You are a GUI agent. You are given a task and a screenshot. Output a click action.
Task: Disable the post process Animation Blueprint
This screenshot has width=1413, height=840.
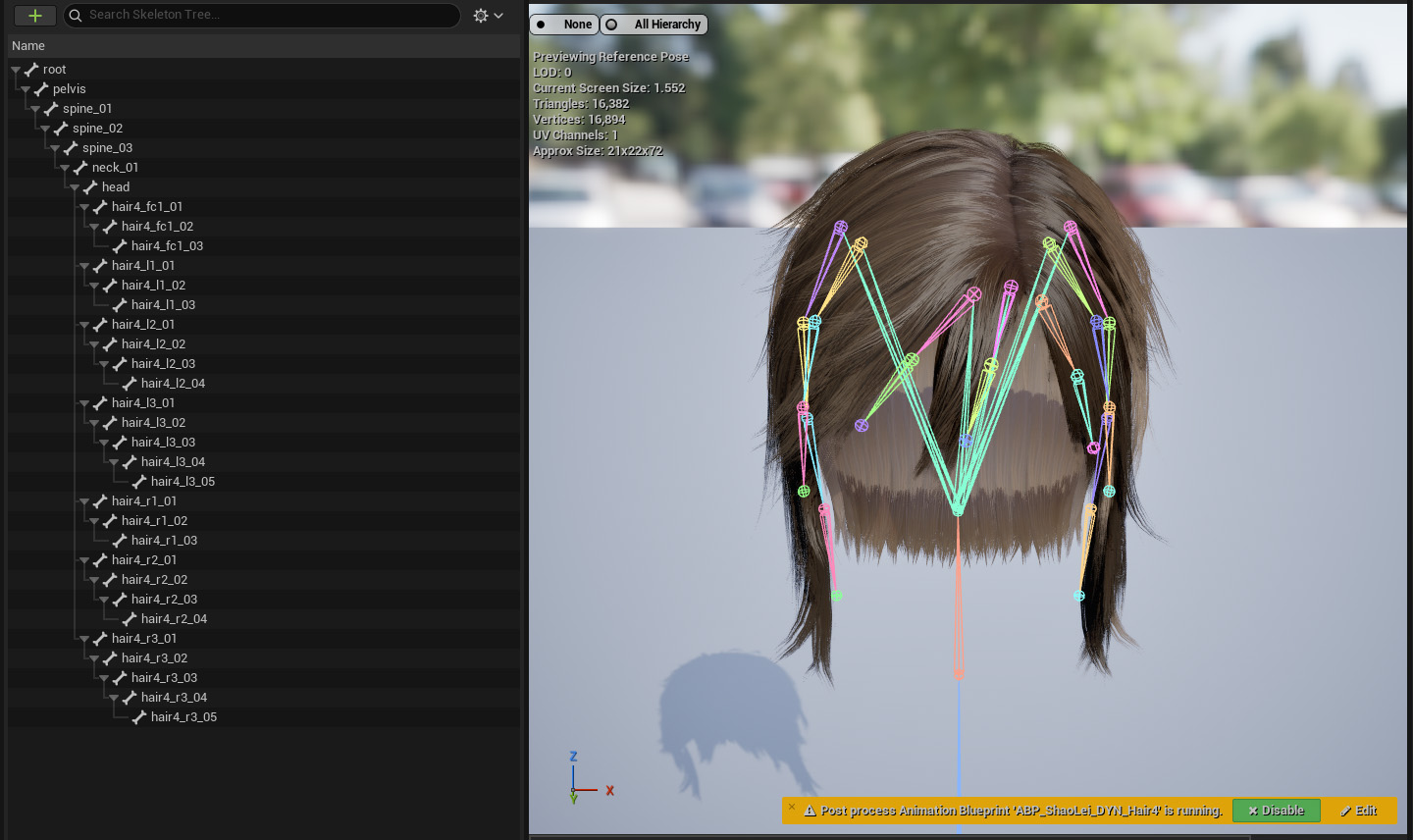point(1276,811)
